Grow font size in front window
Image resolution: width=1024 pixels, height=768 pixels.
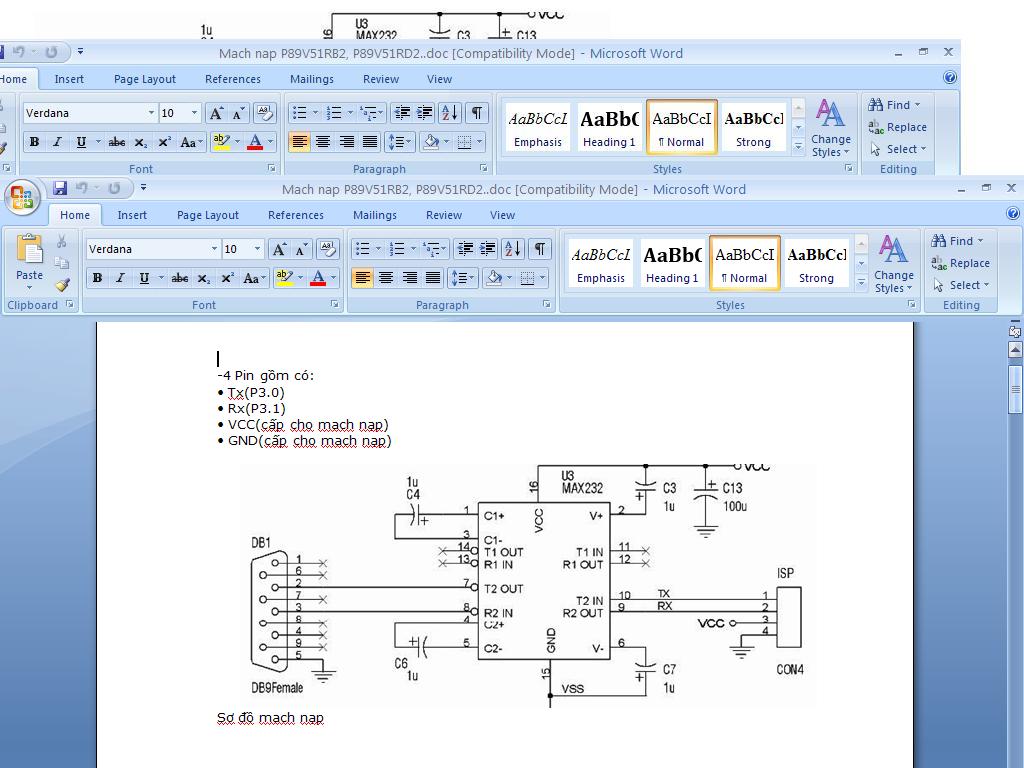tap(279, 249)
